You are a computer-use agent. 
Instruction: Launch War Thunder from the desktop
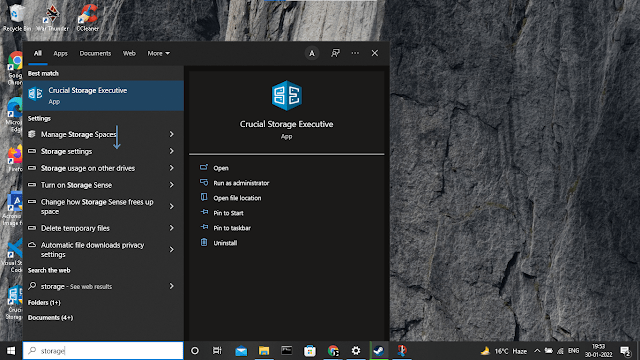(x=52, y=17)
